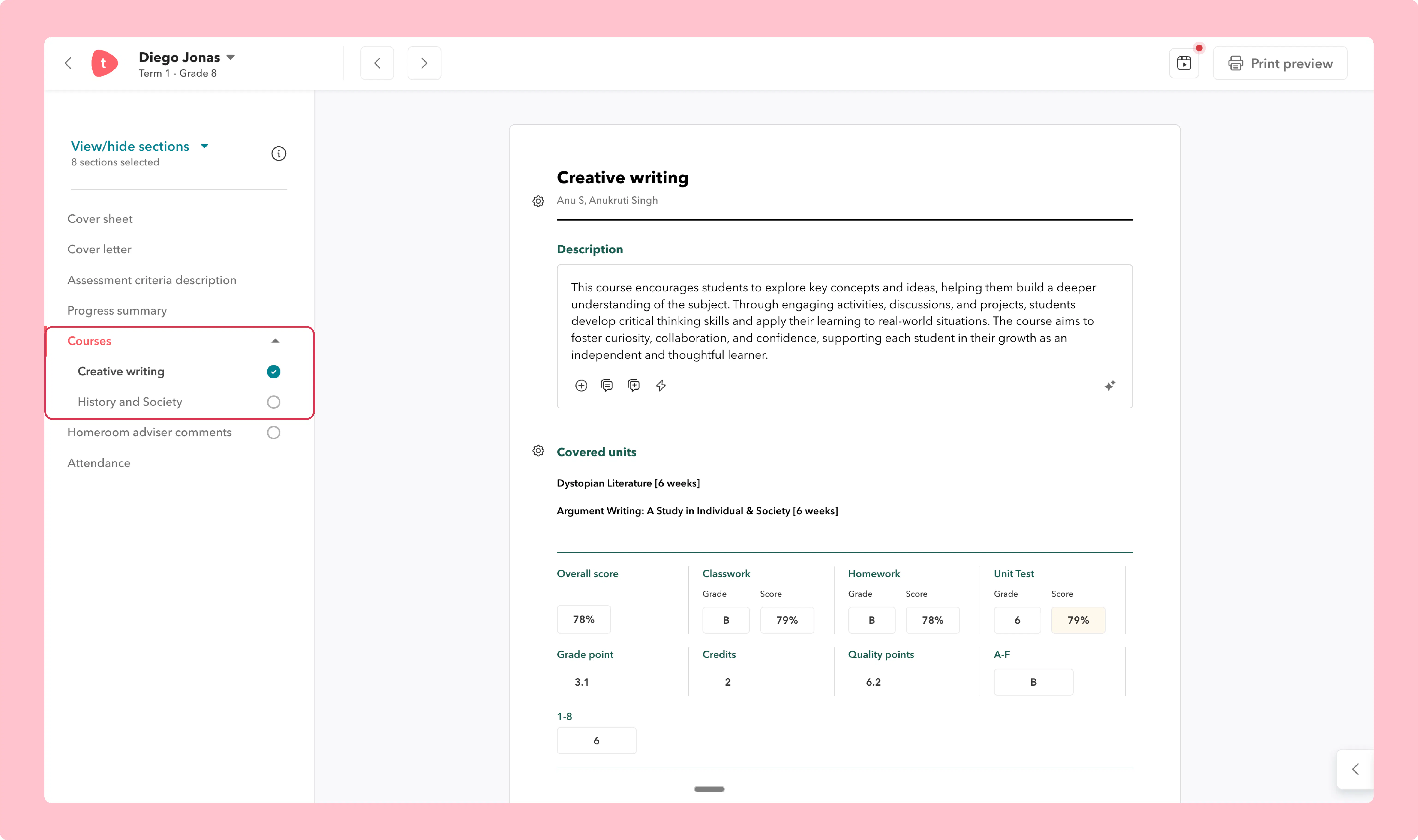
Task: Go to next student arrow button
Action: [424, 63]
